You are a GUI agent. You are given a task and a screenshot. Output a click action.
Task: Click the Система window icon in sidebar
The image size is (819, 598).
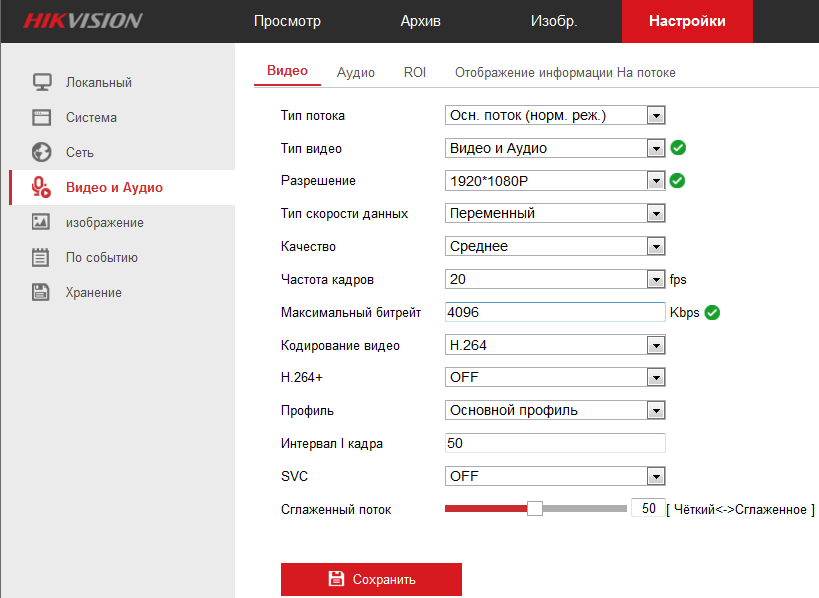click(41, 117)
